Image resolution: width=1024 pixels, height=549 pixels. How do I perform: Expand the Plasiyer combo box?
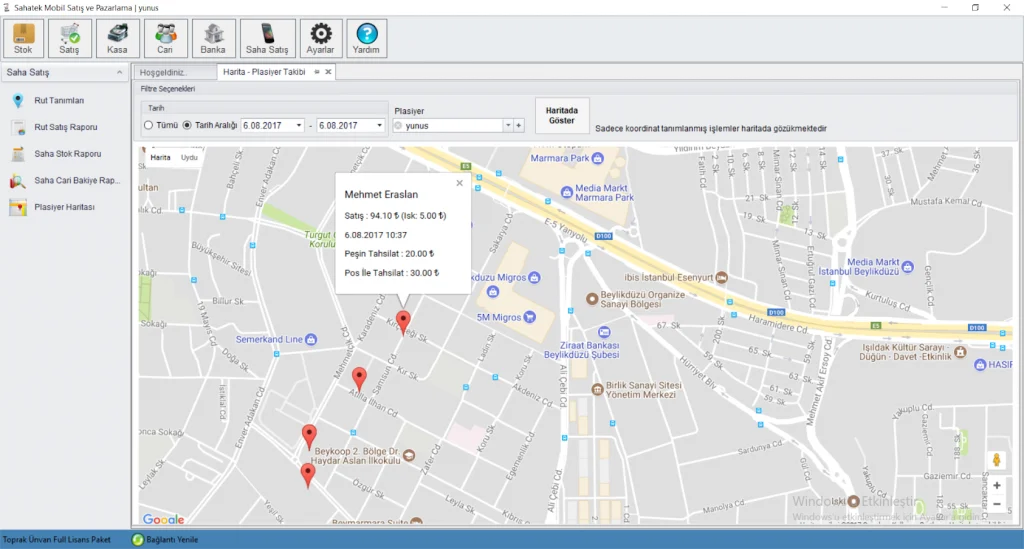[x=506, y=126]
